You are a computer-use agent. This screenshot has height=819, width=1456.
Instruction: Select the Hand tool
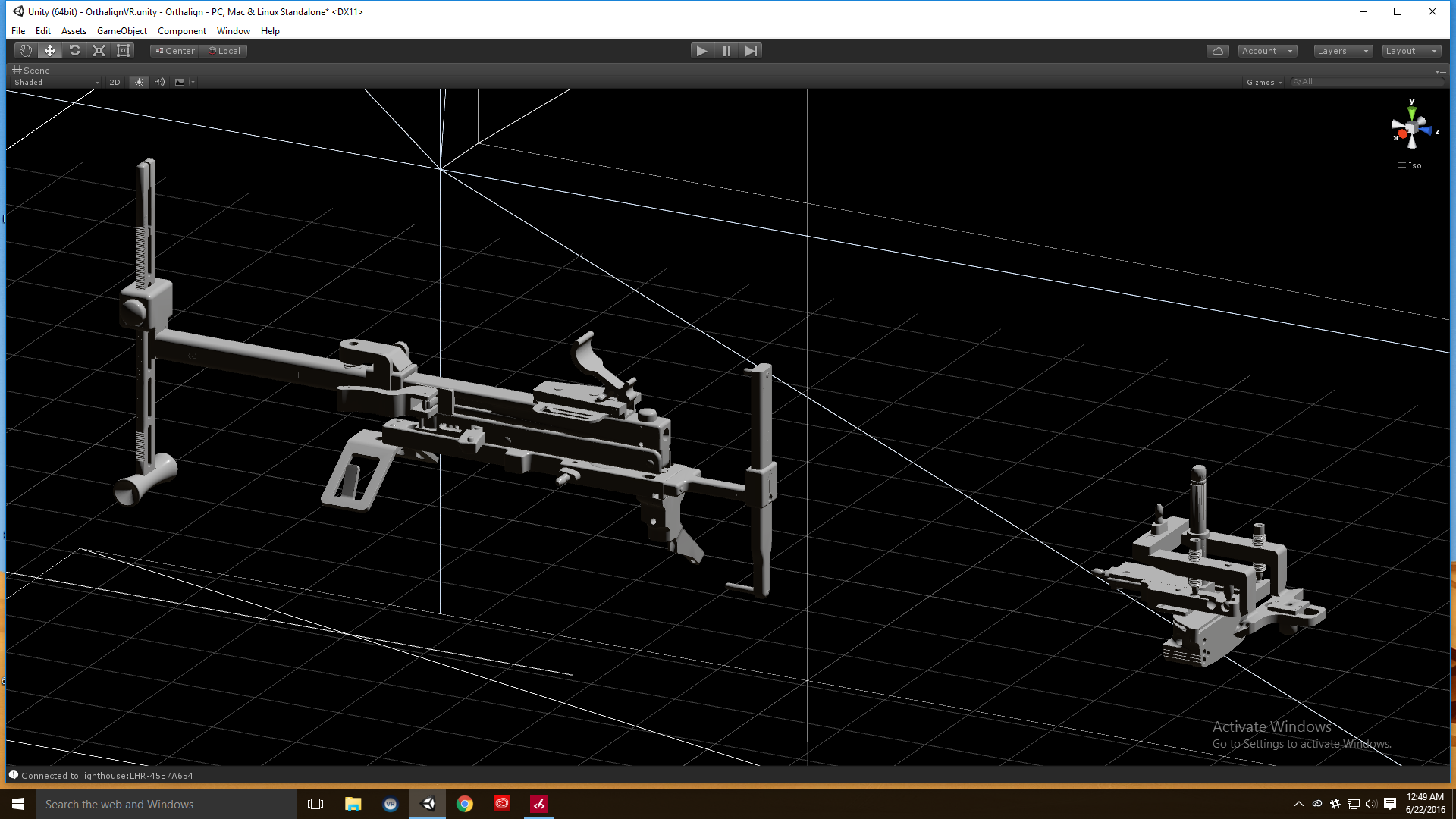tap(27, 51)
